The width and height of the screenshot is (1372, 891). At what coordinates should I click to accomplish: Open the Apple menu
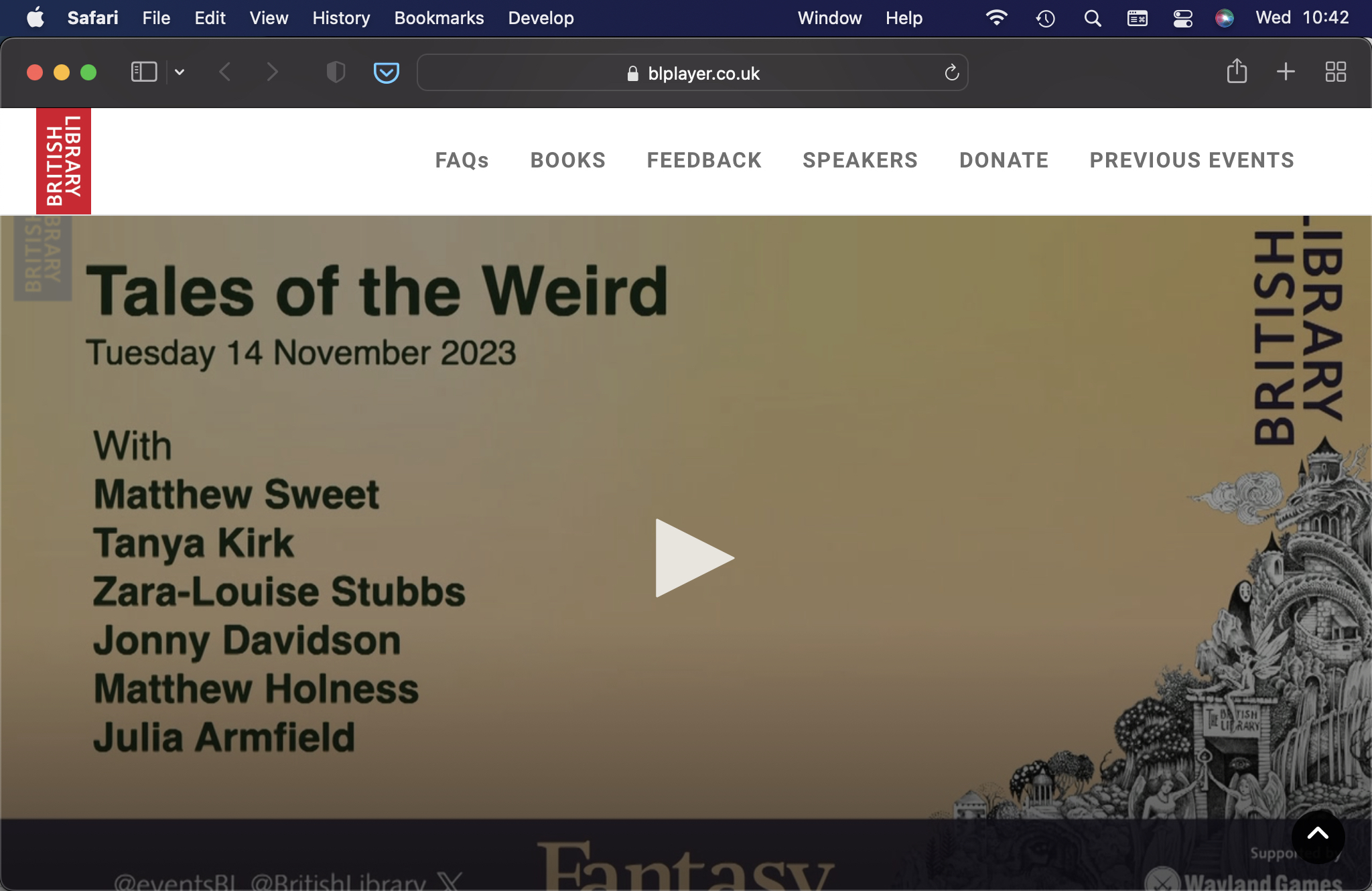[x=36, y=17]
